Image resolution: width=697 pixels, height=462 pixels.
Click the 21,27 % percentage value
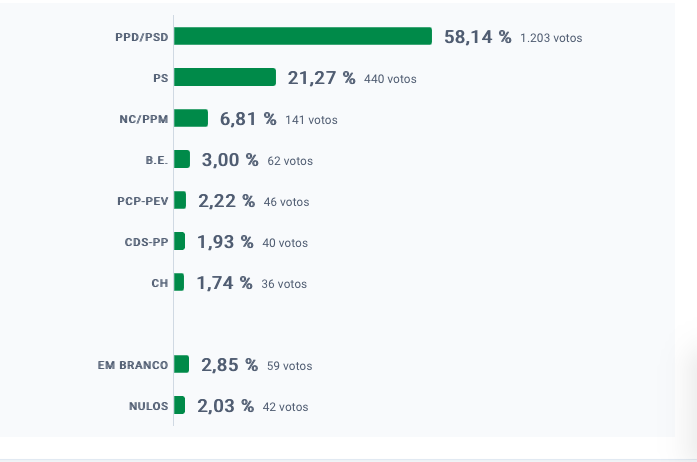coord(321,78)
